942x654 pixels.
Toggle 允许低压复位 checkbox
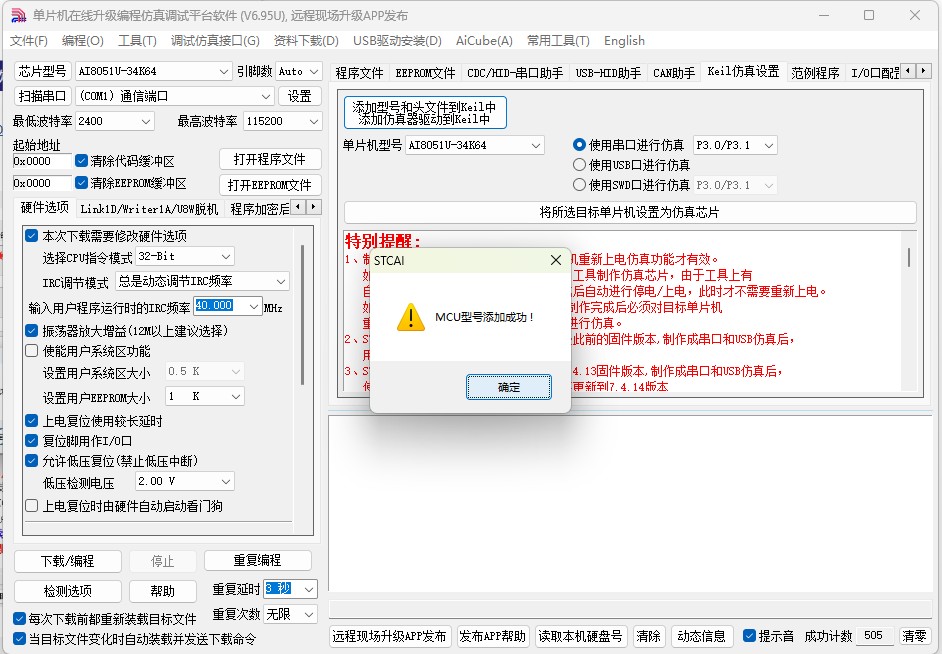click(x=32, y=461)
